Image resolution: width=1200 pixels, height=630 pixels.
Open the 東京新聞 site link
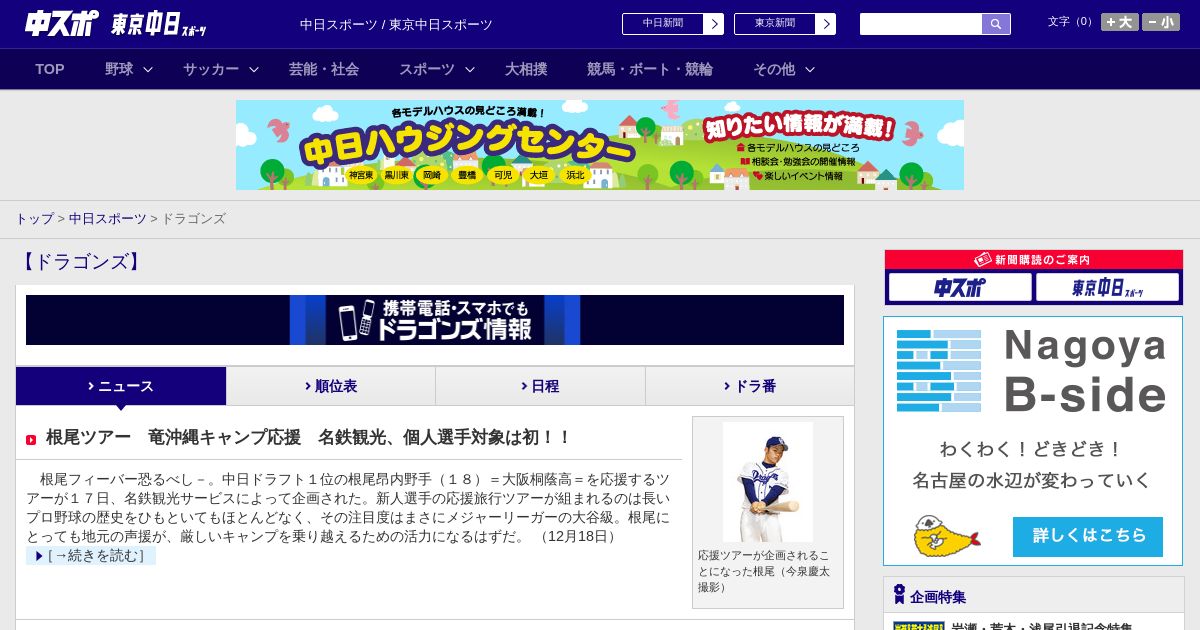pyautogui.click(x=775, y=24)
